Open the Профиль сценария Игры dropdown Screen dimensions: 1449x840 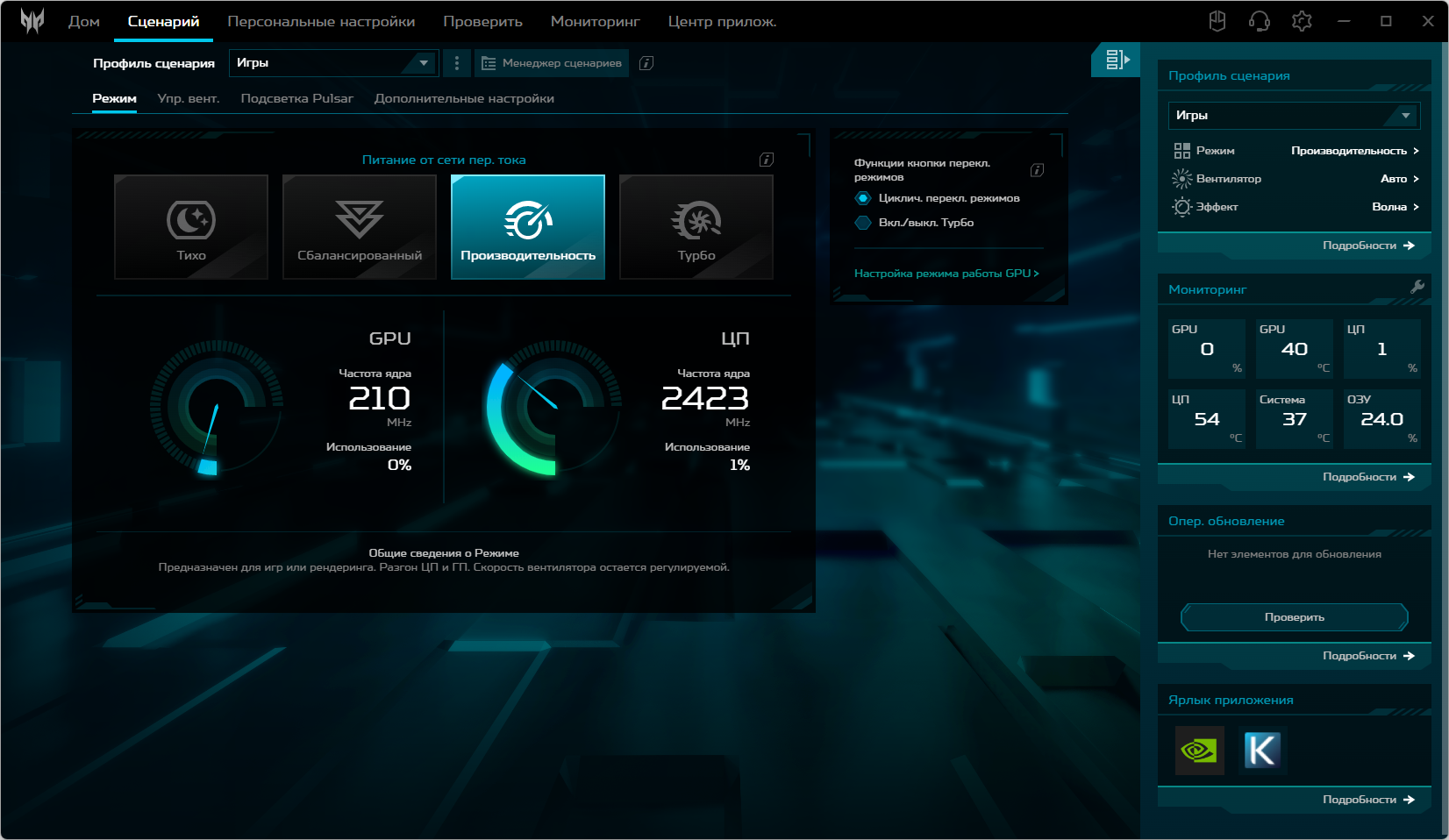333,63
